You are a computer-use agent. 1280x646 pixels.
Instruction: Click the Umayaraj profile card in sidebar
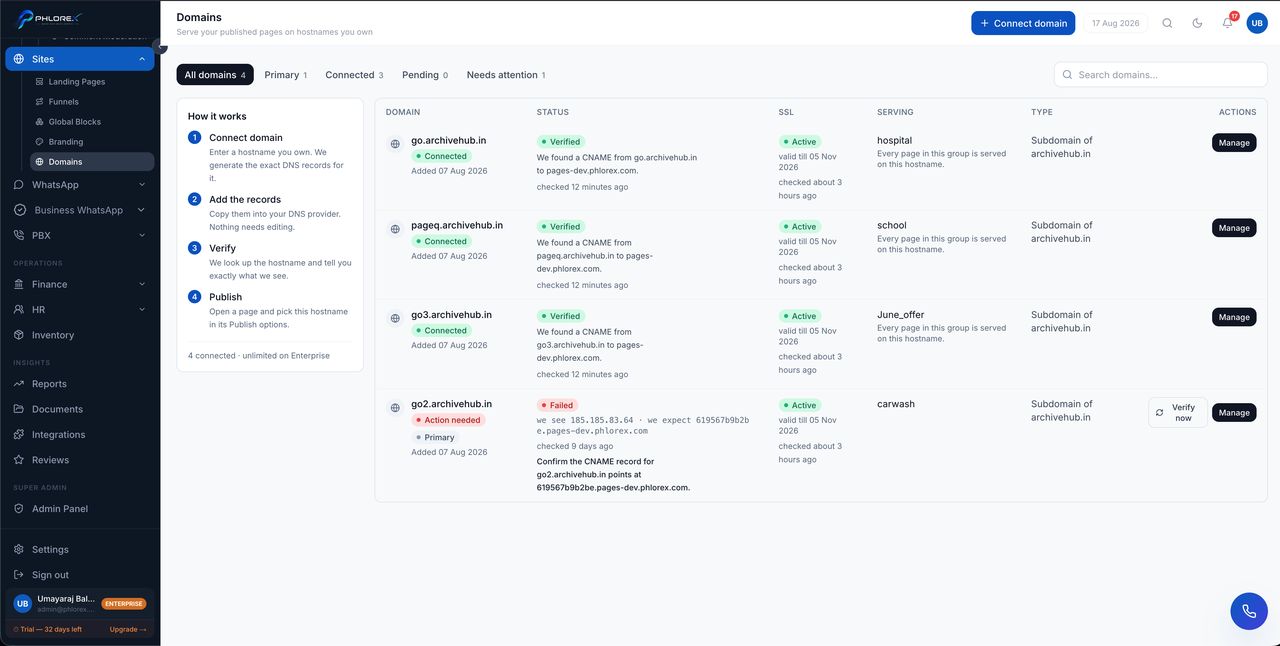80,603
